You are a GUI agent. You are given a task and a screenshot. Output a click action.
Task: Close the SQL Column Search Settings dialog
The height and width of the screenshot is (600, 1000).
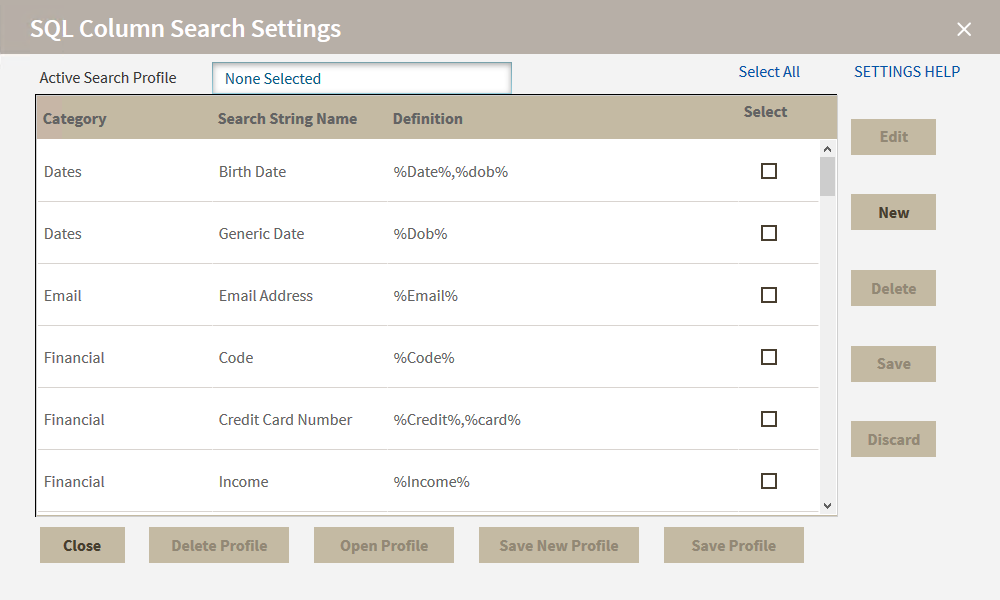(964, 29)
